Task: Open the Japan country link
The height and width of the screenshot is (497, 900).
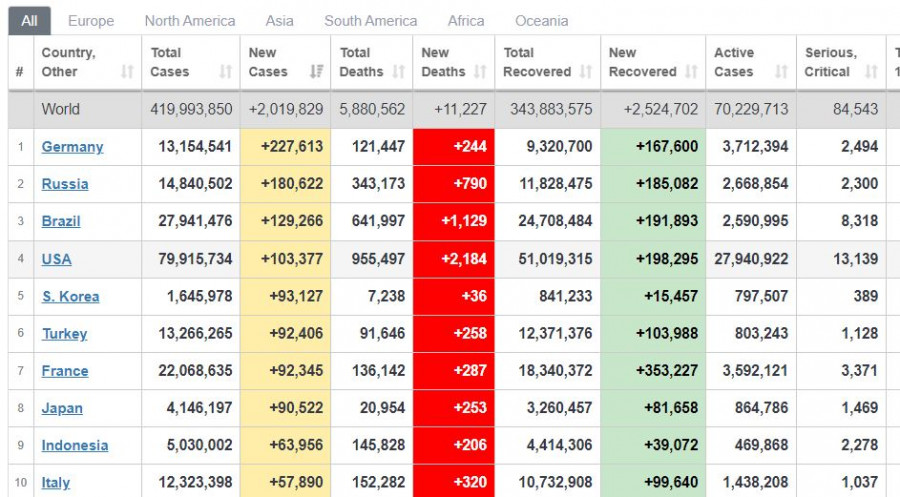Action: [62, 409]
